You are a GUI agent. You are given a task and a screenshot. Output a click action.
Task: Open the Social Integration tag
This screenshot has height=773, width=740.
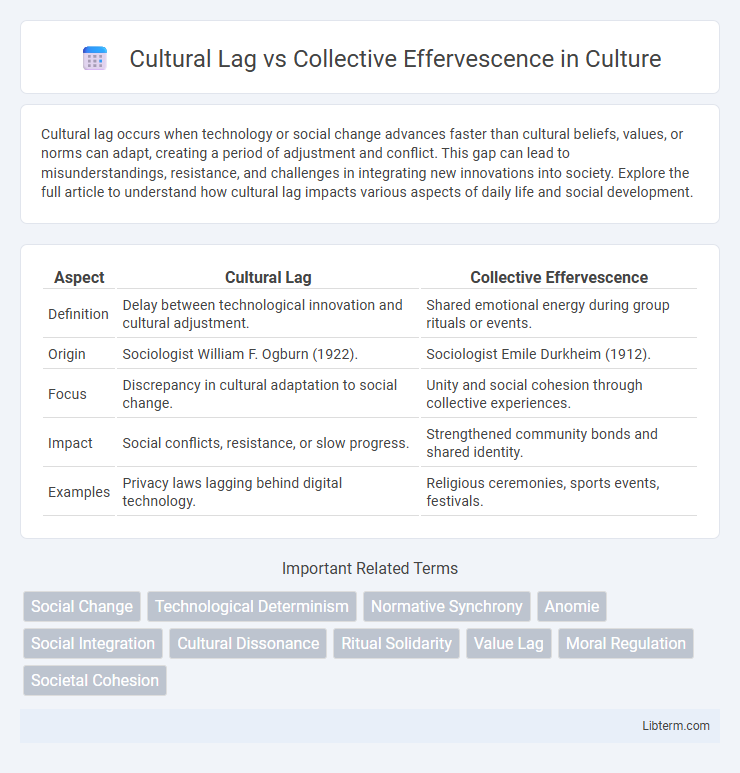[x=93, y=643]
